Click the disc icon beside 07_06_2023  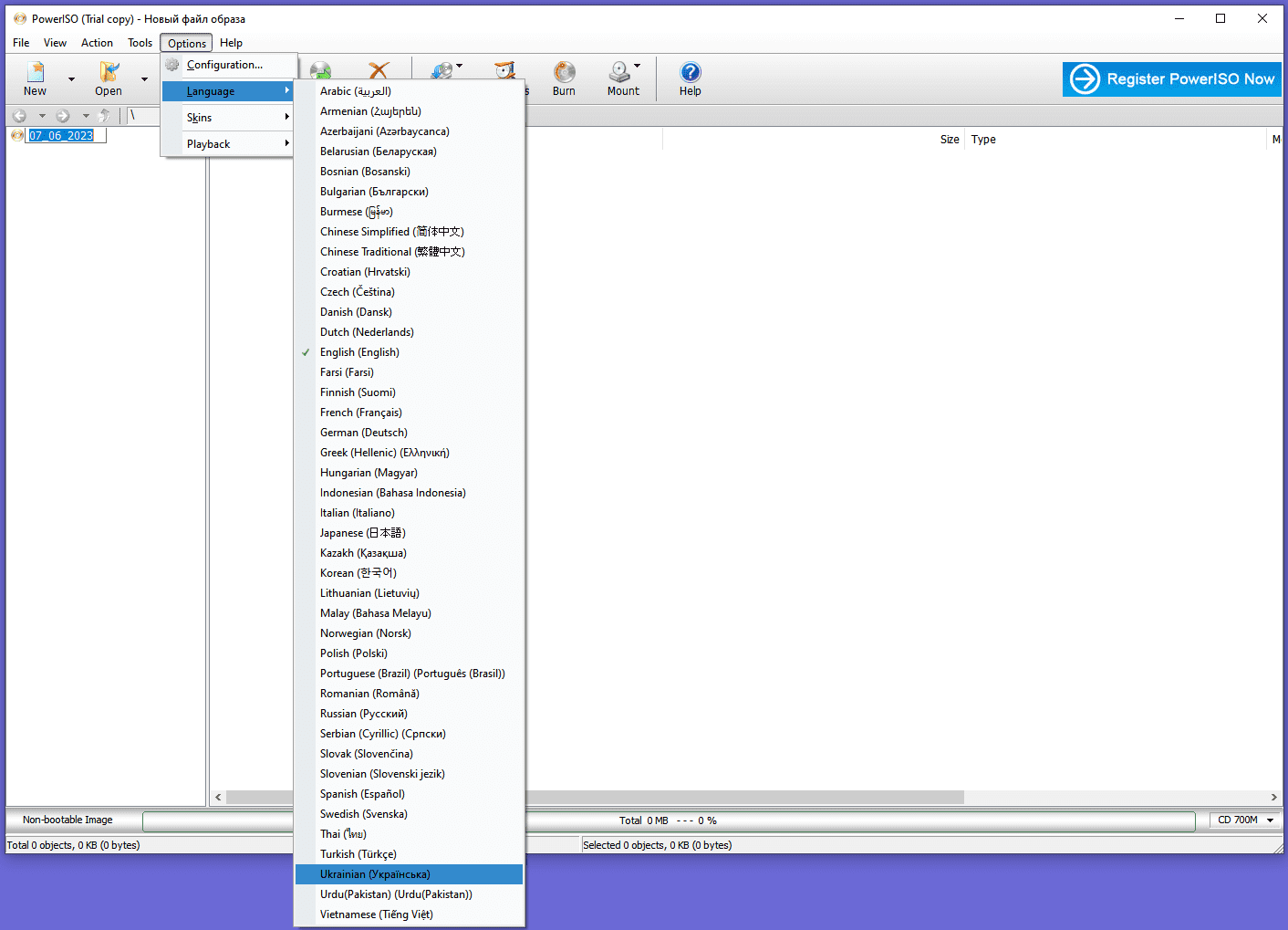[x=16, y=136]
